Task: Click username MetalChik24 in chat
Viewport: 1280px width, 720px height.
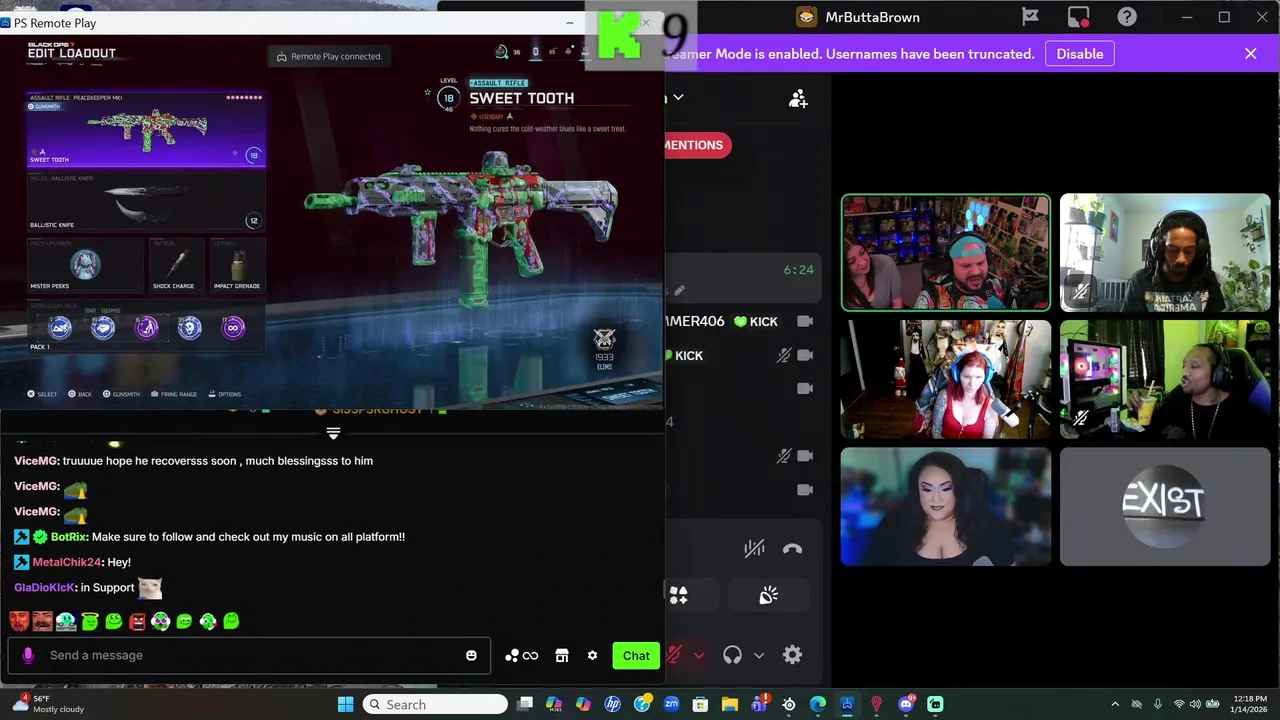Action: (67, 562)
